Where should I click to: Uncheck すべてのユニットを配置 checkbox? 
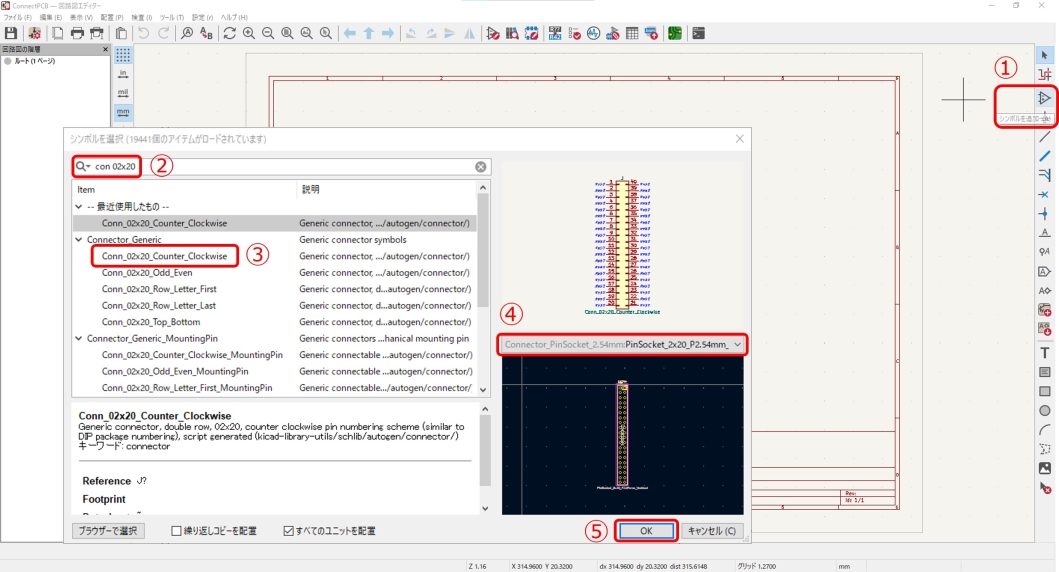click(289, 531)
